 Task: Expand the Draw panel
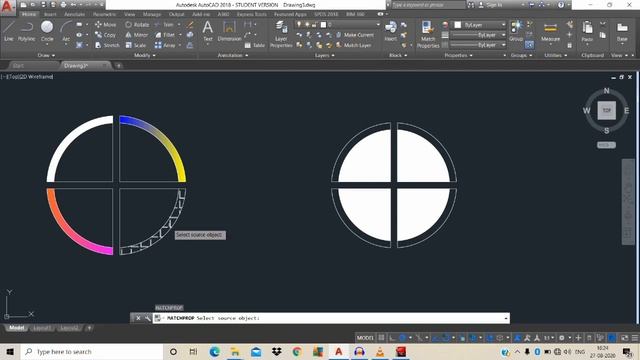pyautogui.click(x=46, y=55)
